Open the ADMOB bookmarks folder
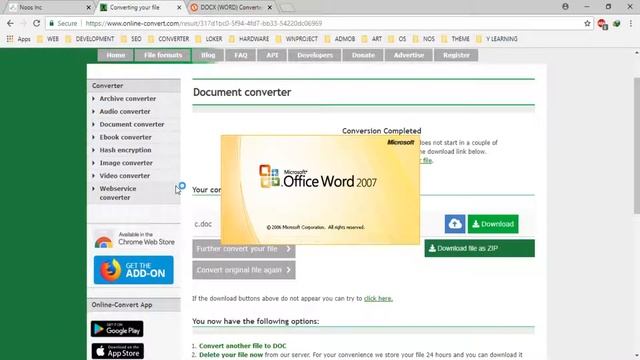 pyautogui.click(x=340, y=39)
